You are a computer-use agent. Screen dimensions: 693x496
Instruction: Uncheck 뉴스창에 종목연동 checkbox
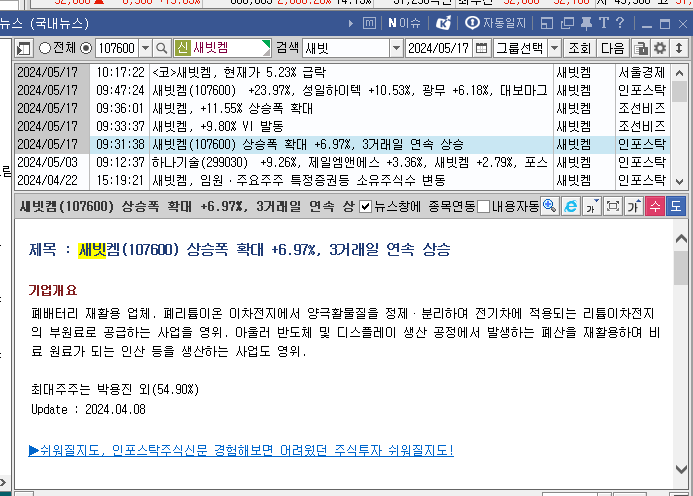[365, 206]
